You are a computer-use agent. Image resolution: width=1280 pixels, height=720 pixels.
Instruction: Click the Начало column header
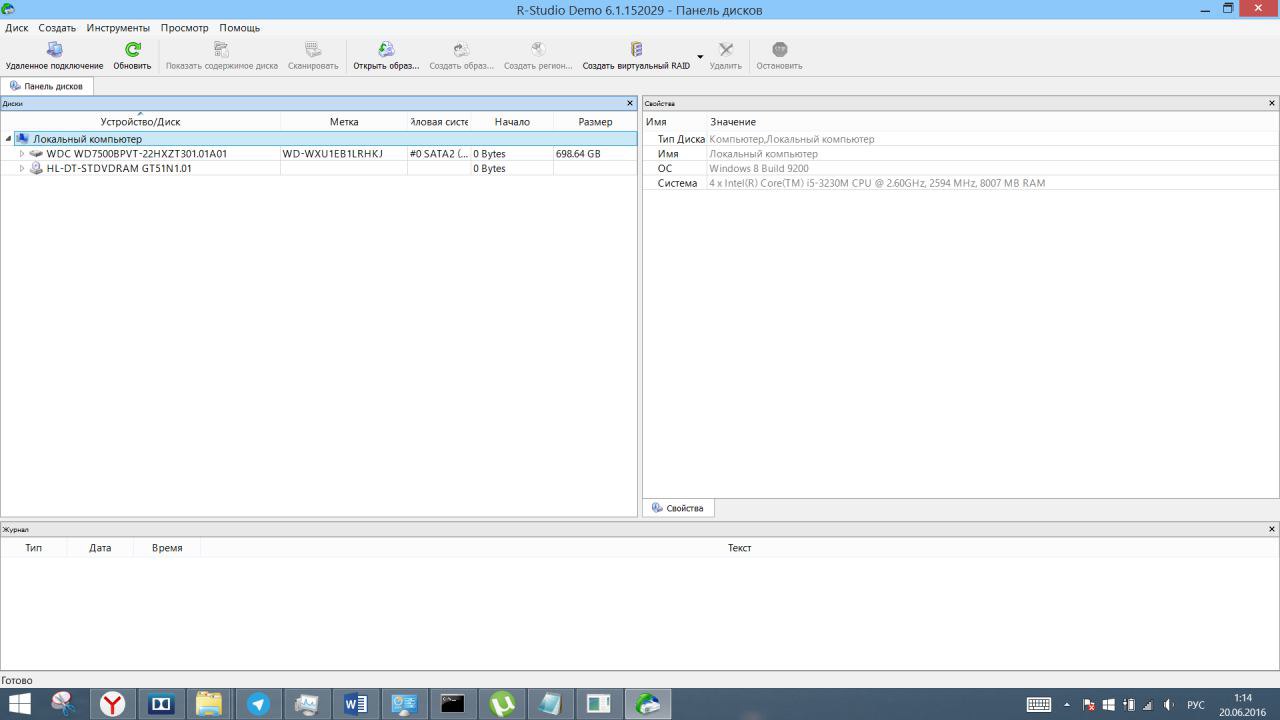tap(512, 122)
